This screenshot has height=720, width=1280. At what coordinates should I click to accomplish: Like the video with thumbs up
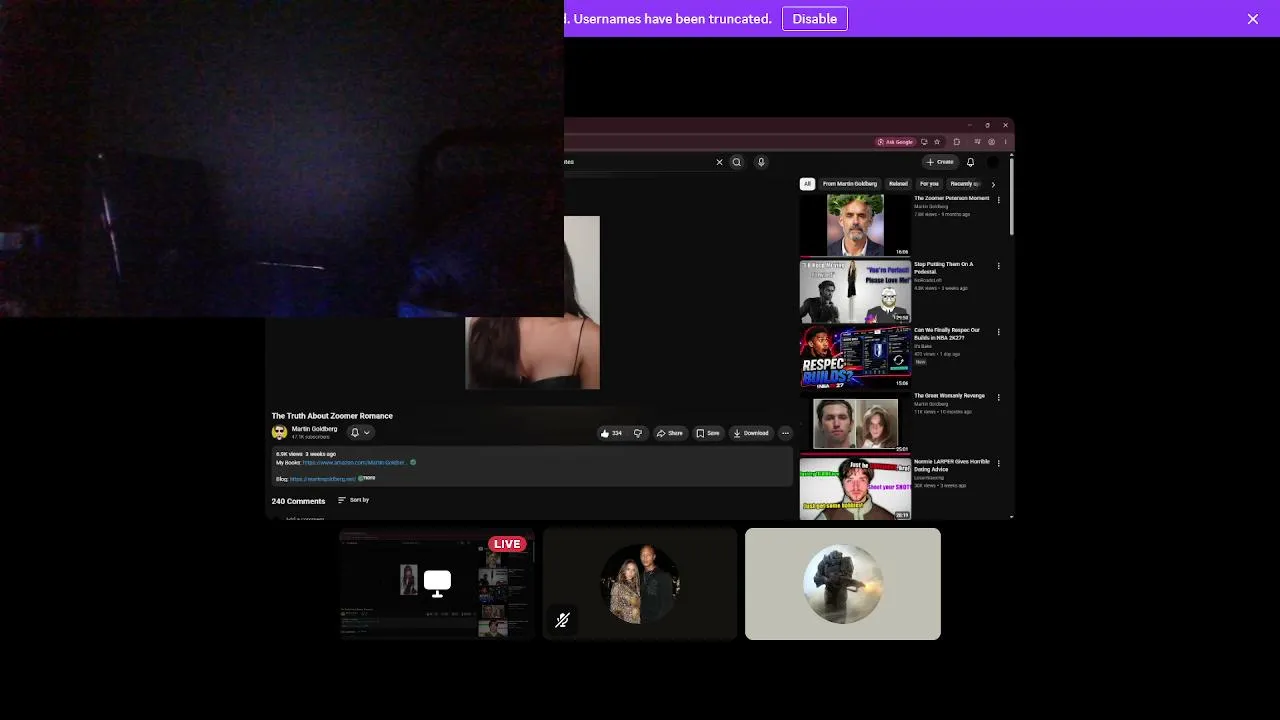coord(611,433)
